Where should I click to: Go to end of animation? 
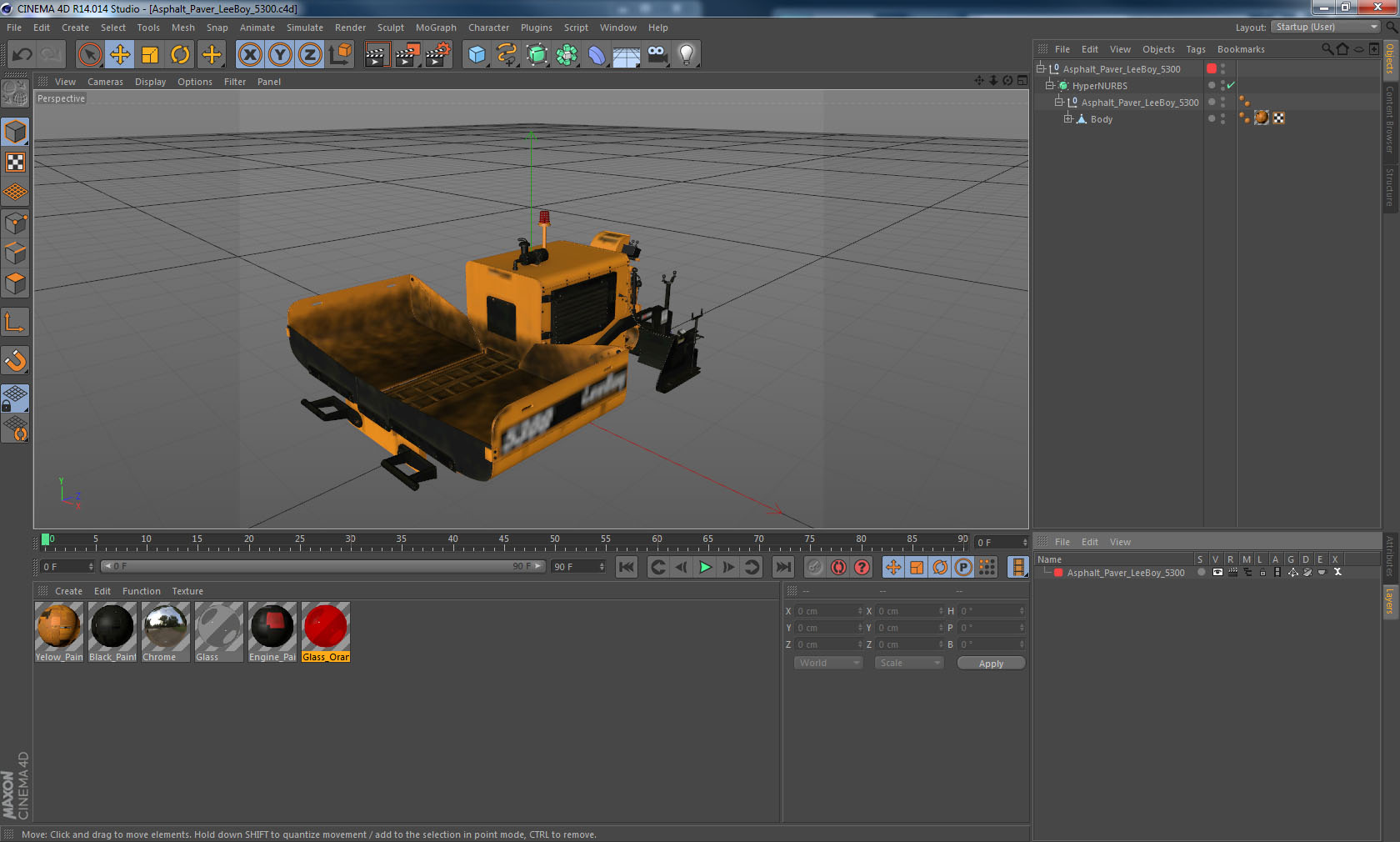(783, 567)
